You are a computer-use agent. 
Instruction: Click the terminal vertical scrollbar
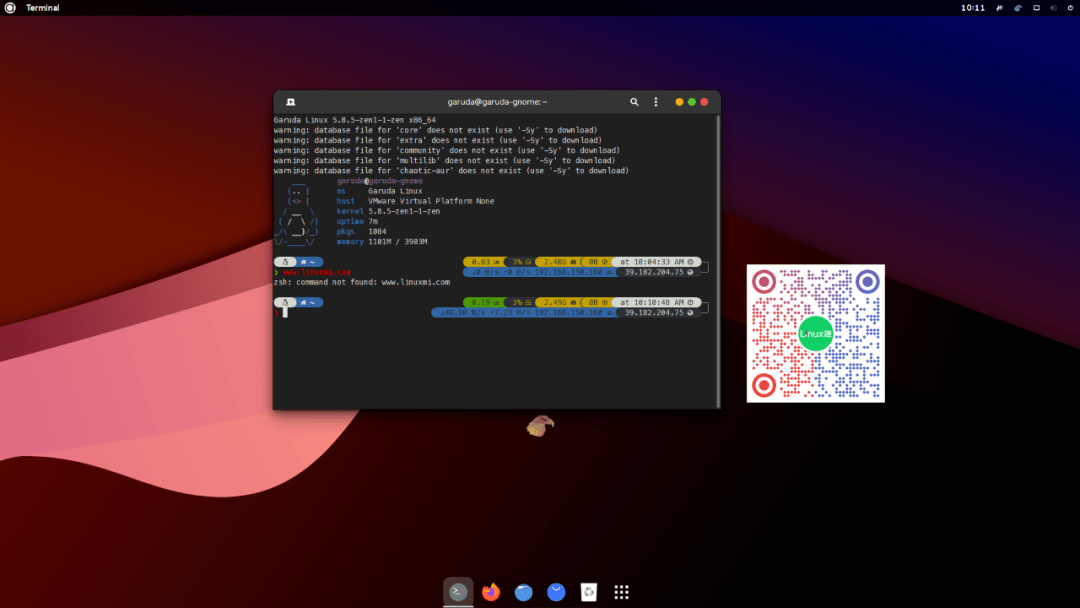click(717, 262)
